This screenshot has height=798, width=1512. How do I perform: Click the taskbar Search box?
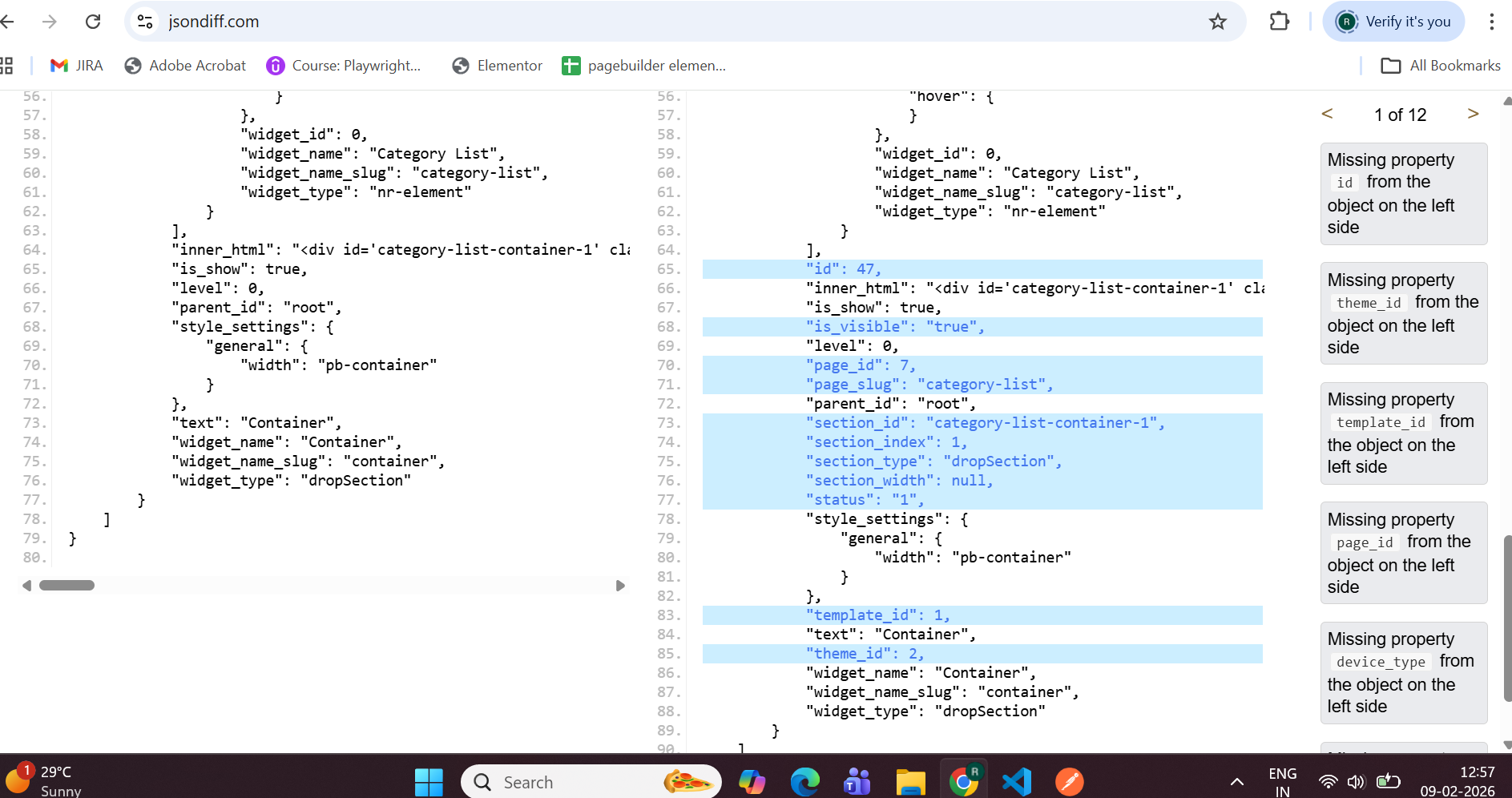[591, 782]
